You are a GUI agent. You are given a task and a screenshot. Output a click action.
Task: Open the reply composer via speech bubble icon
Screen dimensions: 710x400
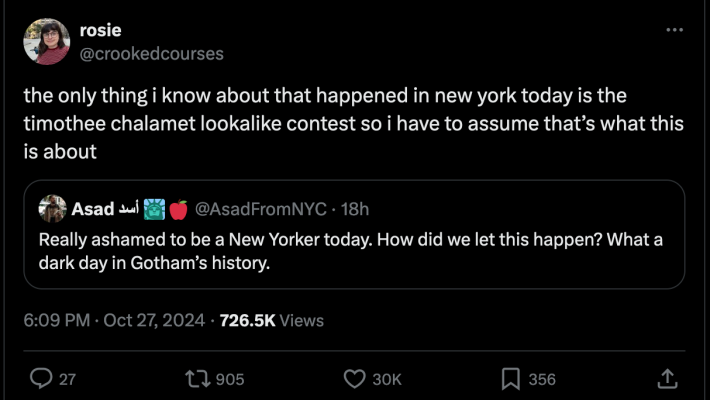pos(41,379)
